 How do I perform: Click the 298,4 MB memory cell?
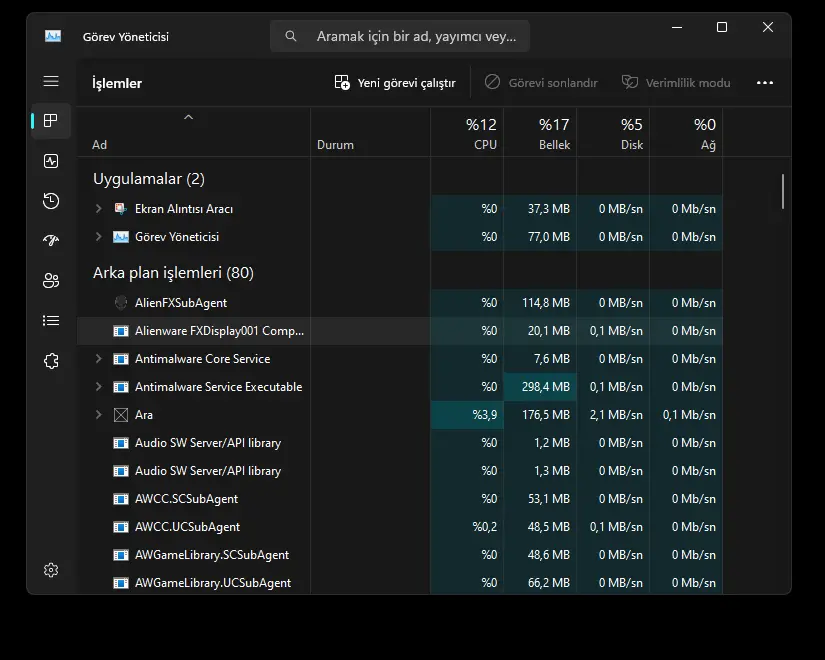coord(540,387)
